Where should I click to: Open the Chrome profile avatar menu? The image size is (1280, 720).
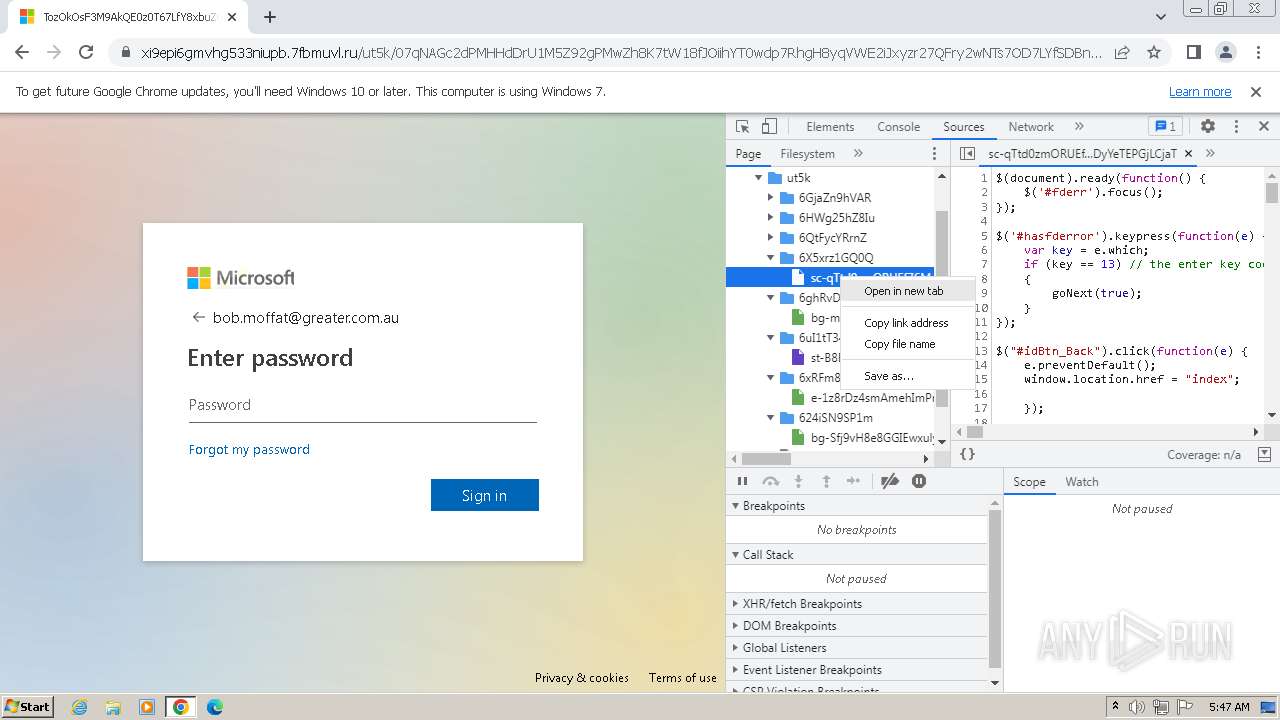(1226, 53)
